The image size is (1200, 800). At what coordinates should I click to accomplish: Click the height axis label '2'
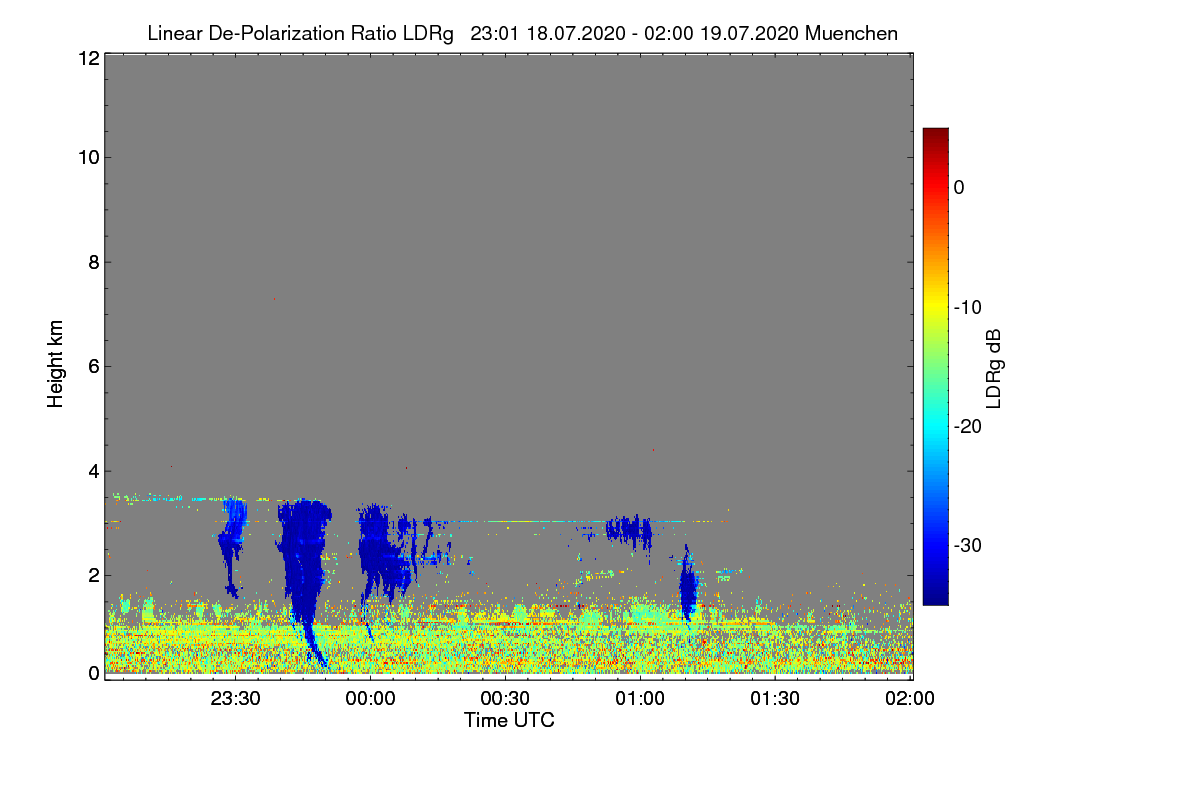[92, 575]
